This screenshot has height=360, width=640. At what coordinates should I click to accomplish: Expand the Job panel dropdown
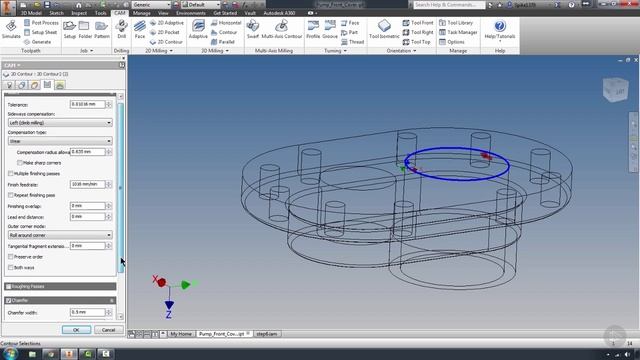tap(86, 51)
